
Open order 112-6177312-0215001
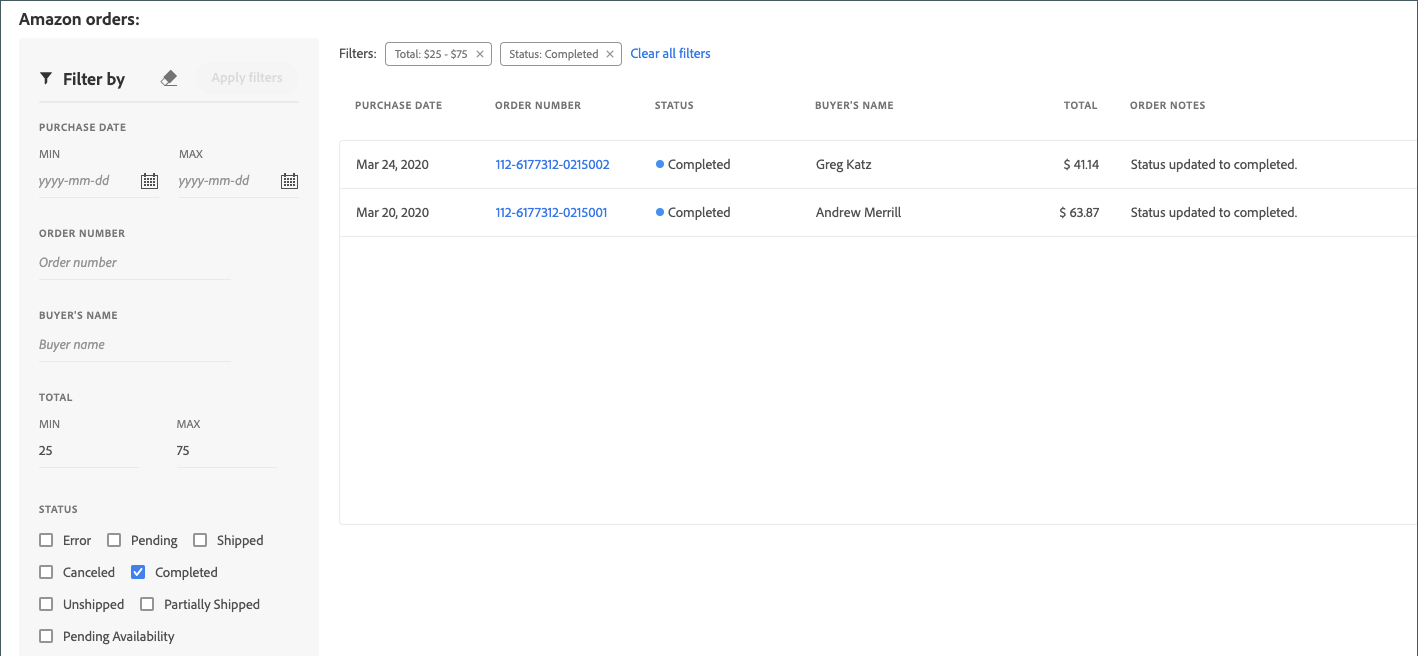[x=551, y=212]
